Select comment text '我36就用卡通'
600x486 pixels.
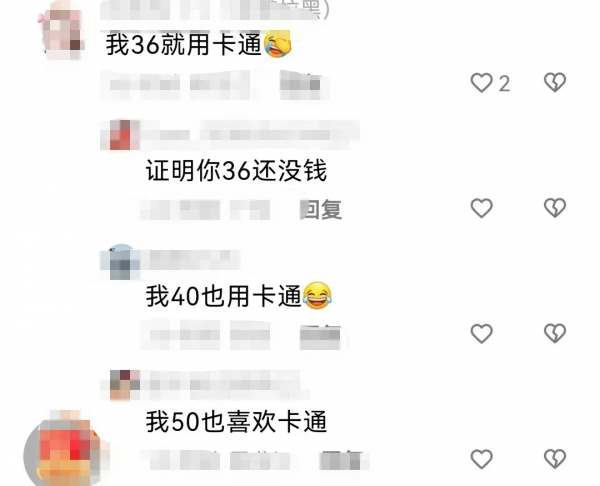(183, 45)
